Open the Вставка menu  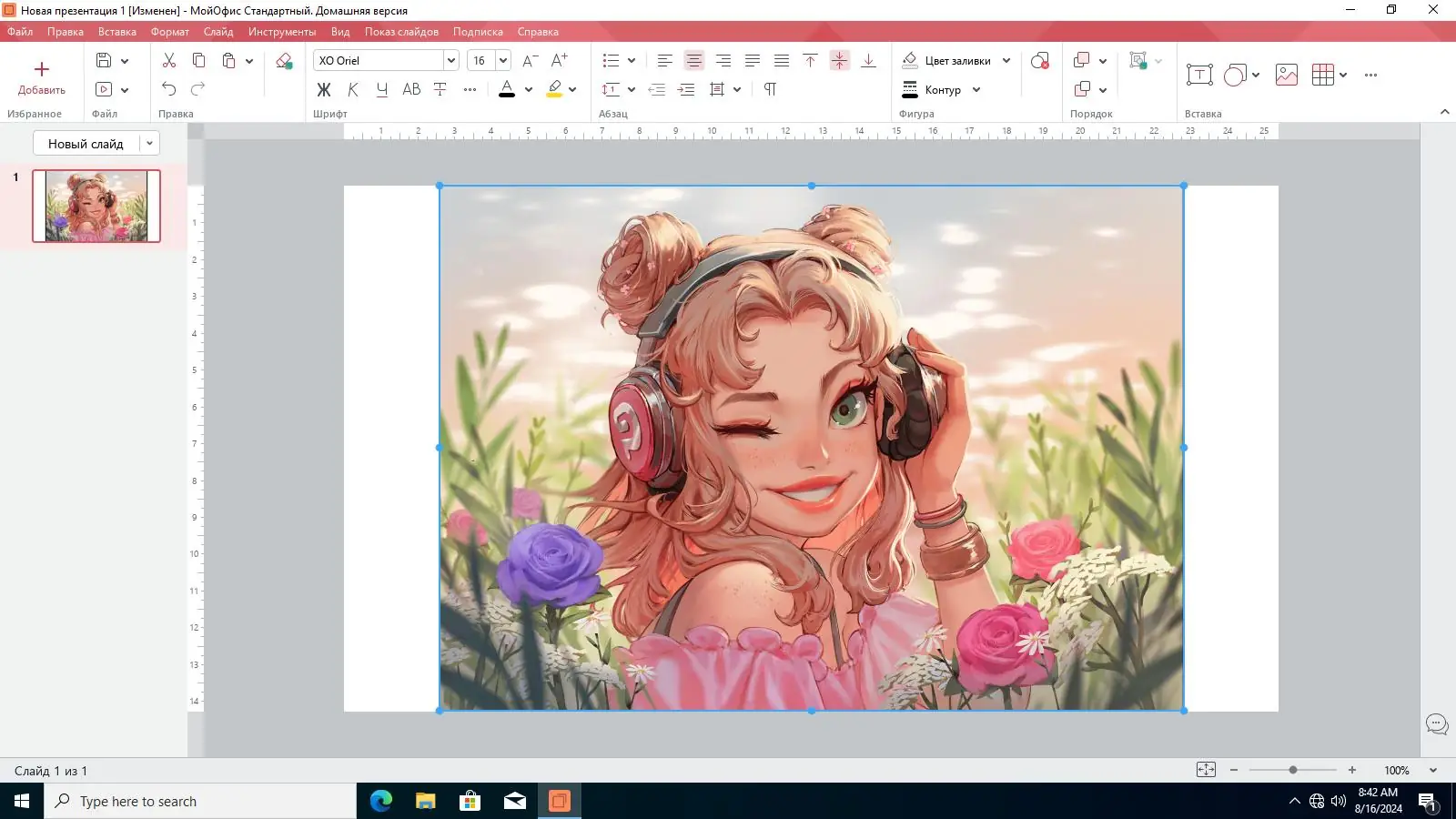117,32
